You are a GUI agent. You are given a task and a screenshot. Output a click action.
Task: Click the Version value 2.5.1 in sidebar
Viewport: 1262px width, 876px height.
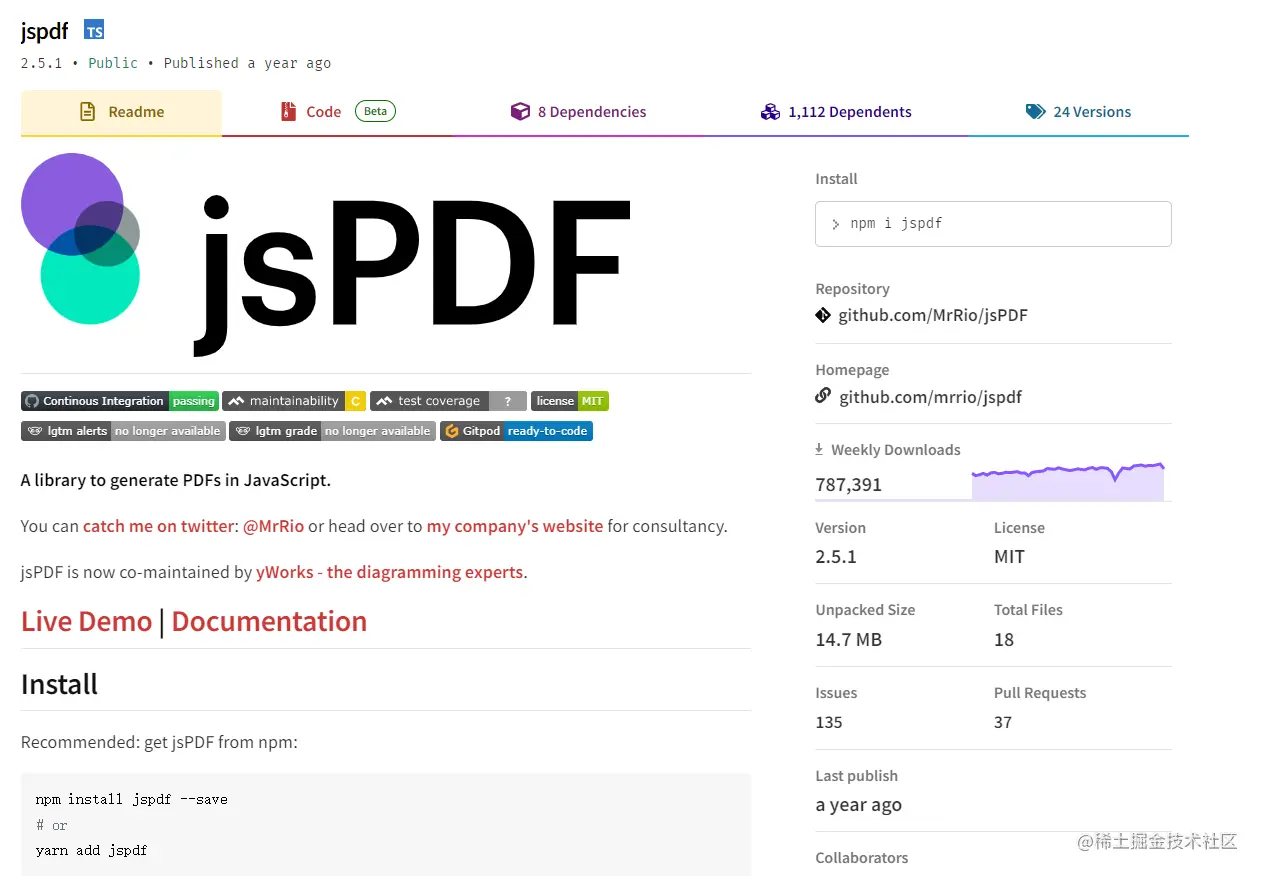(836, 557)
